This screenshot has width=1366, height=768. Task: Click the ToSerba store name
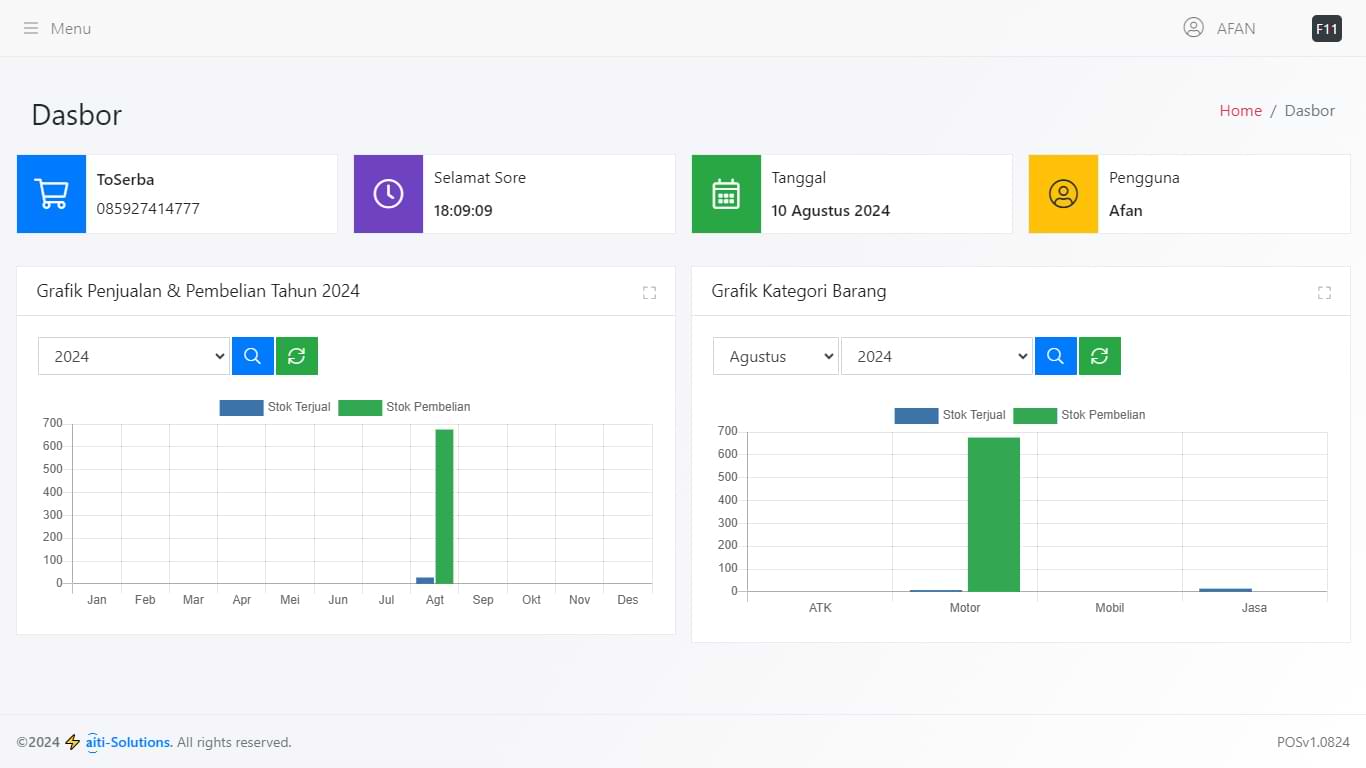(x=125, y=180)
